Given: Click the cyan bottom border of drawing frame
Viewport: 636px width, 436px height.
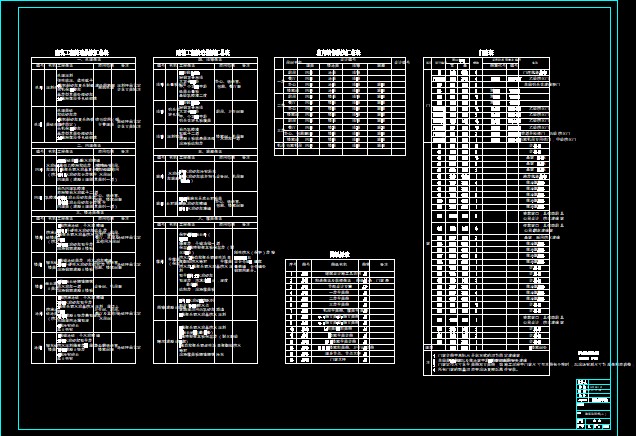Looking at the screenshot, I should click(300, 430).
